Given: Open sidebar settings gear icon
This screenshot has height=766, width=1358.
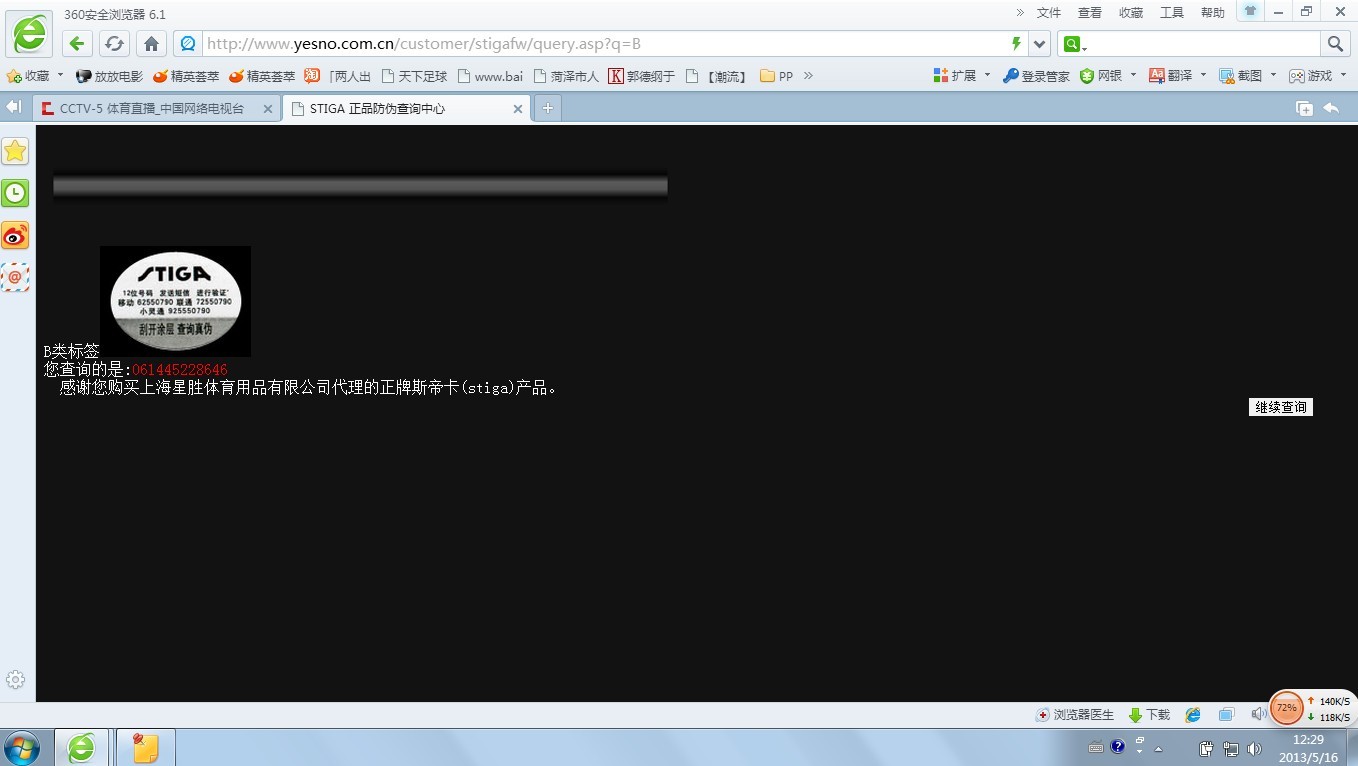Looking at the screenshot, I should point(15,680).
